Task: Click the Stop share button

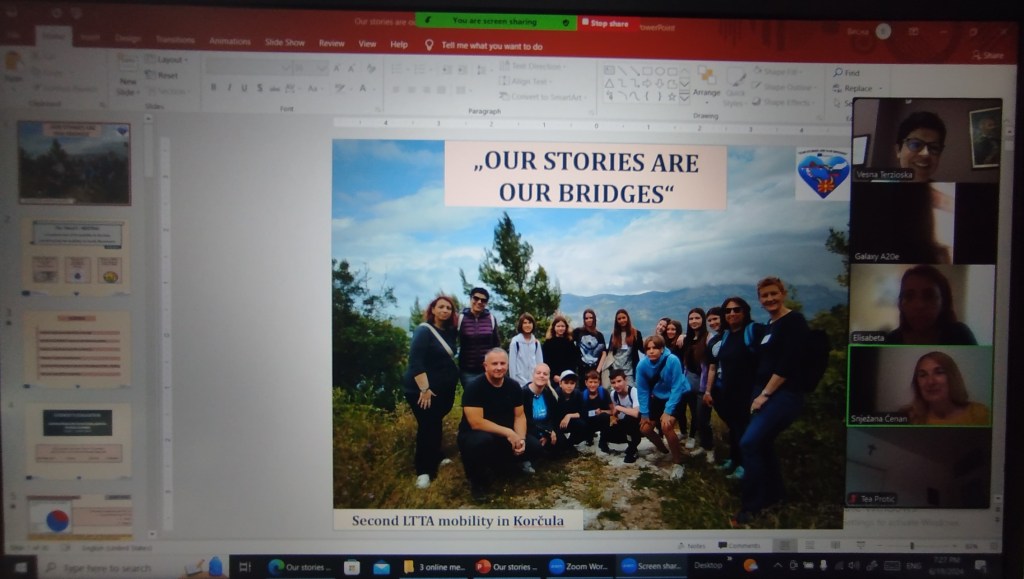Action: (609, 22)
